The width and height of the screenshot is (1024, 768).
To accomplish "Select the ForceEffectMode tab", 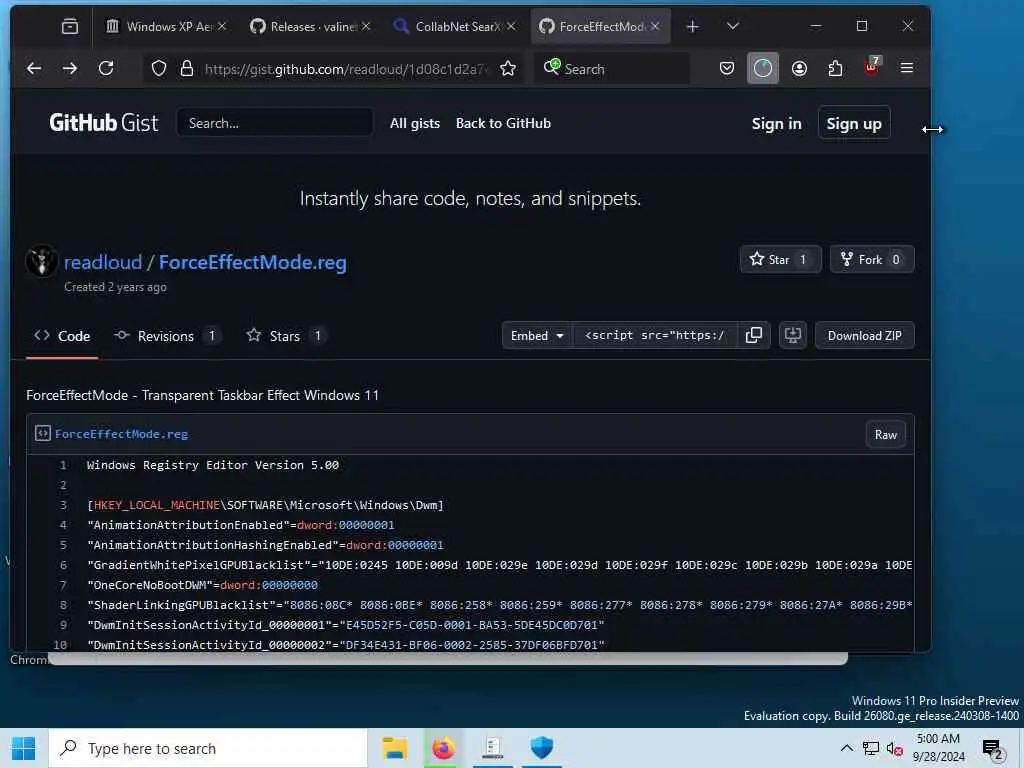I will pyautogui.click(x=600, y=26).
